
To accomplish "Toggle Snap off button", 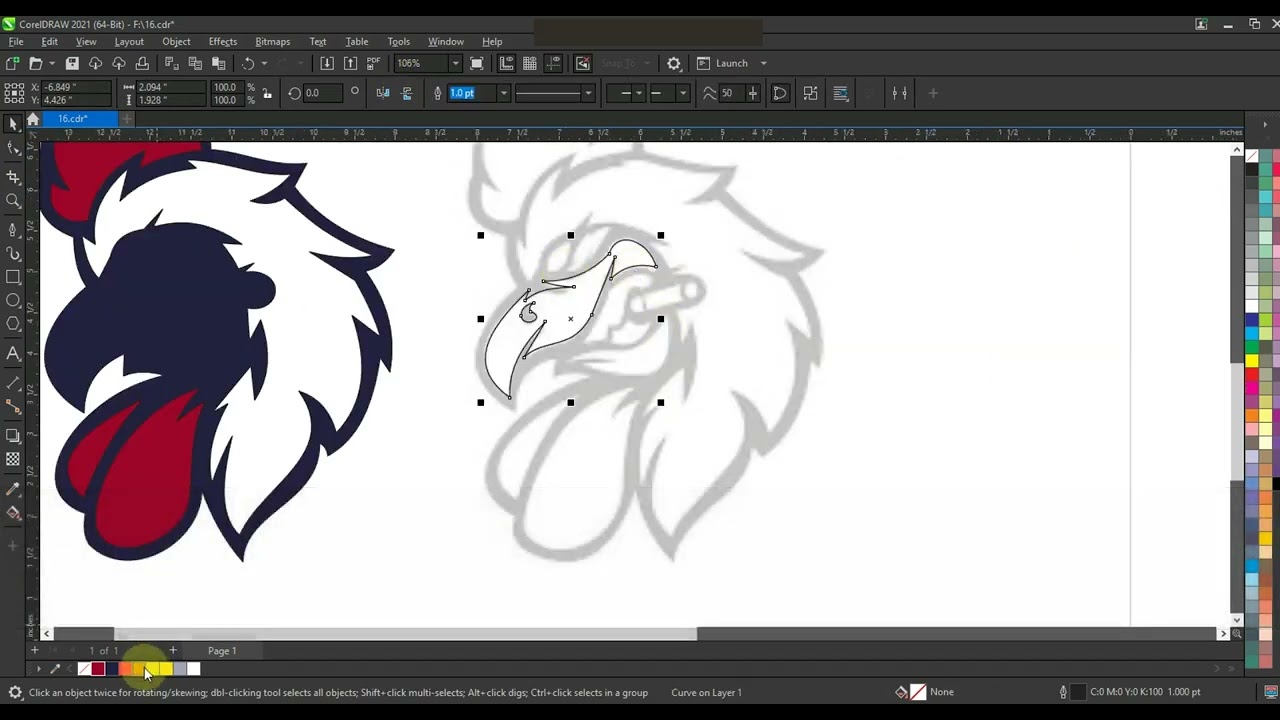I will [583, 63].
